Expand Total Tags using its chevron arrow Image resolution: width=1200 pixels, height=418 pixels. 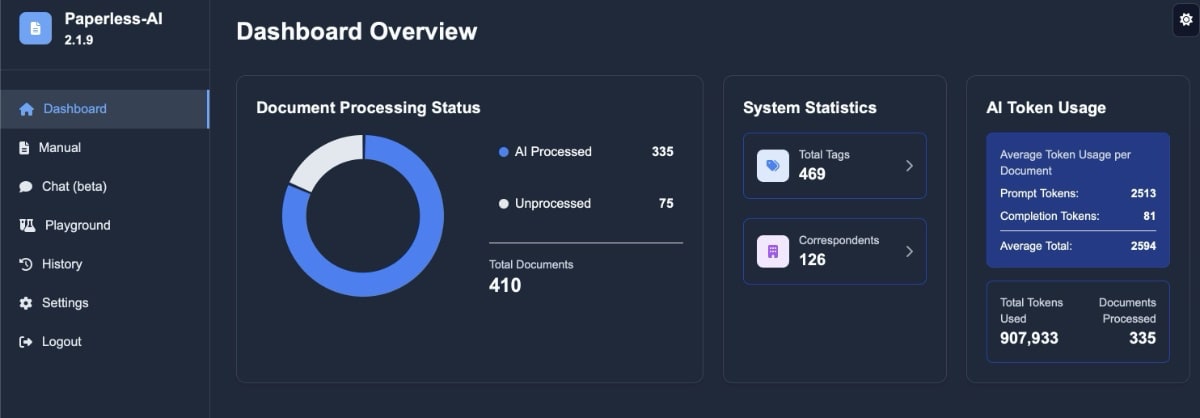click(909, 166)
